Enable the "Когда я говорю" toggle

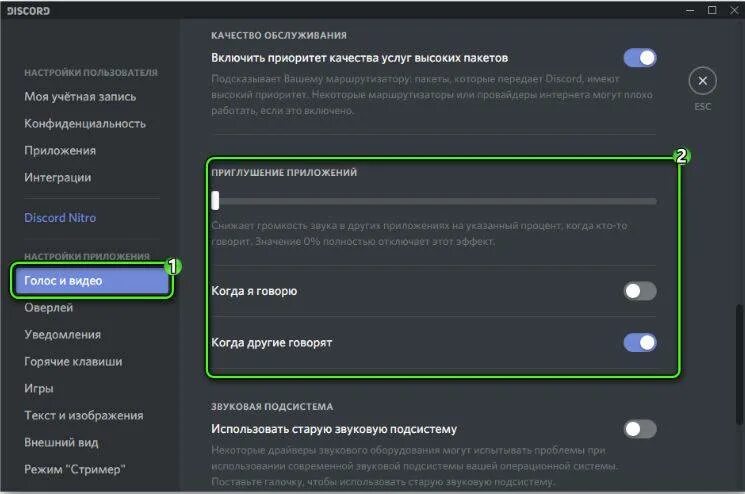(x=640, y=291)
